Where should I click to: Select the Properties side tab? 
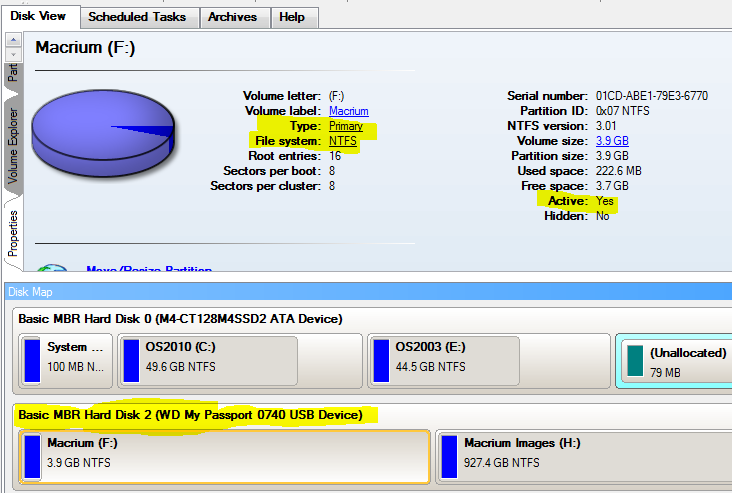13,233
